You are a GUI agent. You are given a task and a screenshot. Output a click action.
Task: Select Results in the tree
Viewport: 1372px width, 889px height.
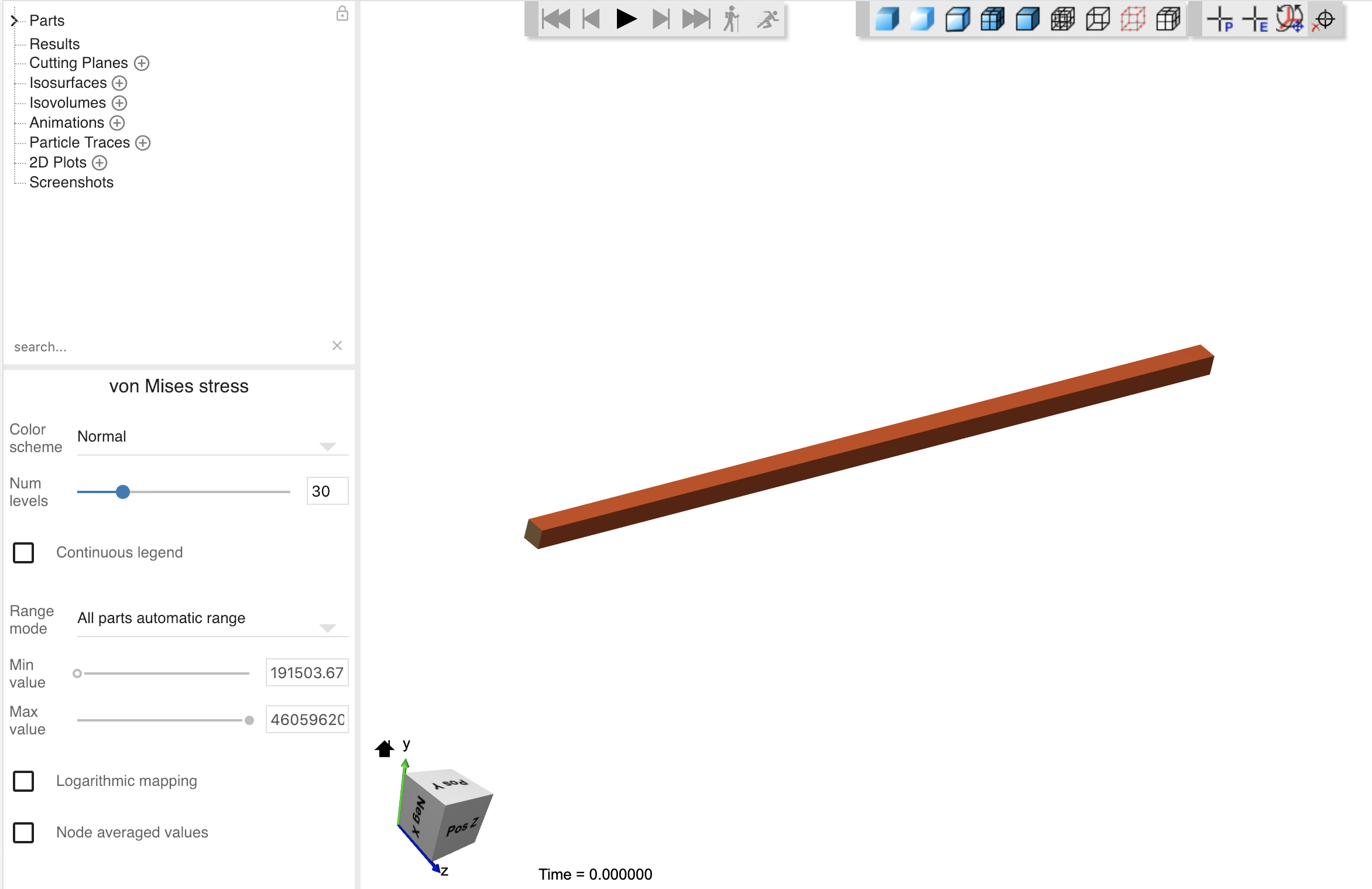54,44
